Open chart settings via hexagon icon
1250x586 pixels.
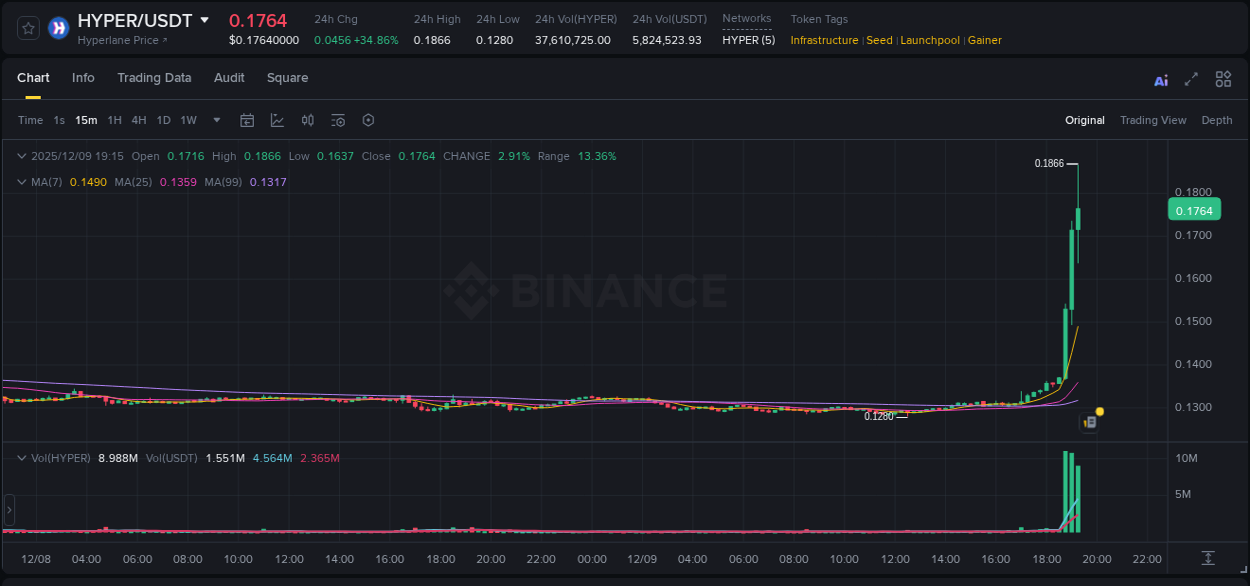point(368,120)
